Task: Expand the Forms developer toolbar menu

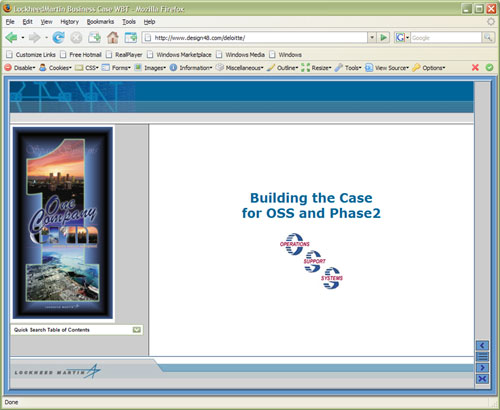Action: (116, 68)
